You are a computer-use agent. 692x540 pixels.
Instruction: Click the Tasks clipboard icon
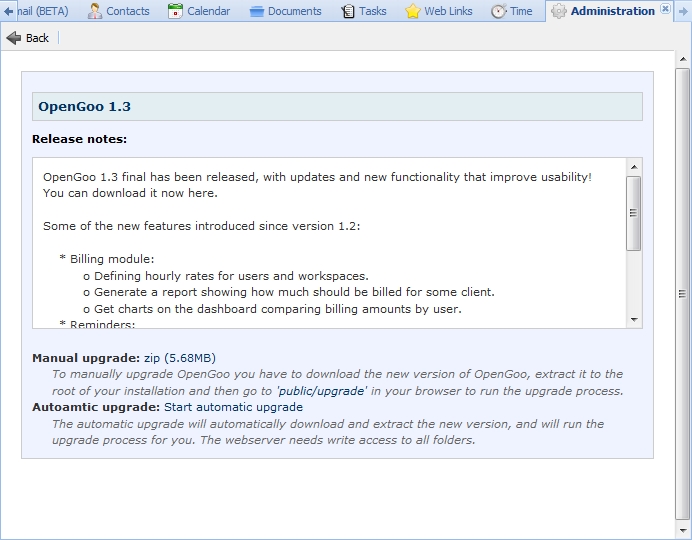348,11
